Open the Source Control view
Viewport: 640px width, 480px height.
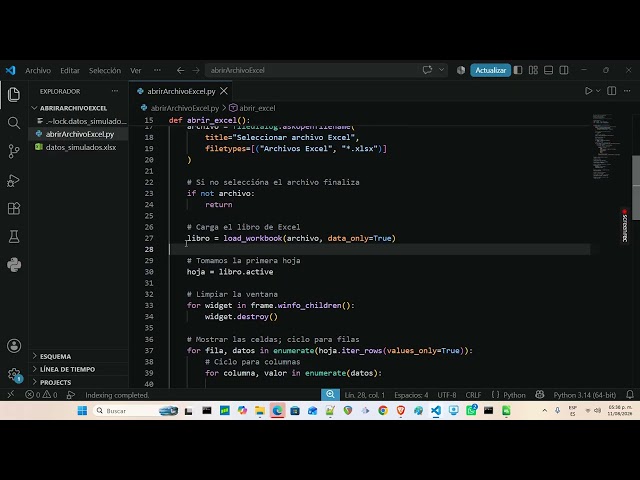point(14,151)
